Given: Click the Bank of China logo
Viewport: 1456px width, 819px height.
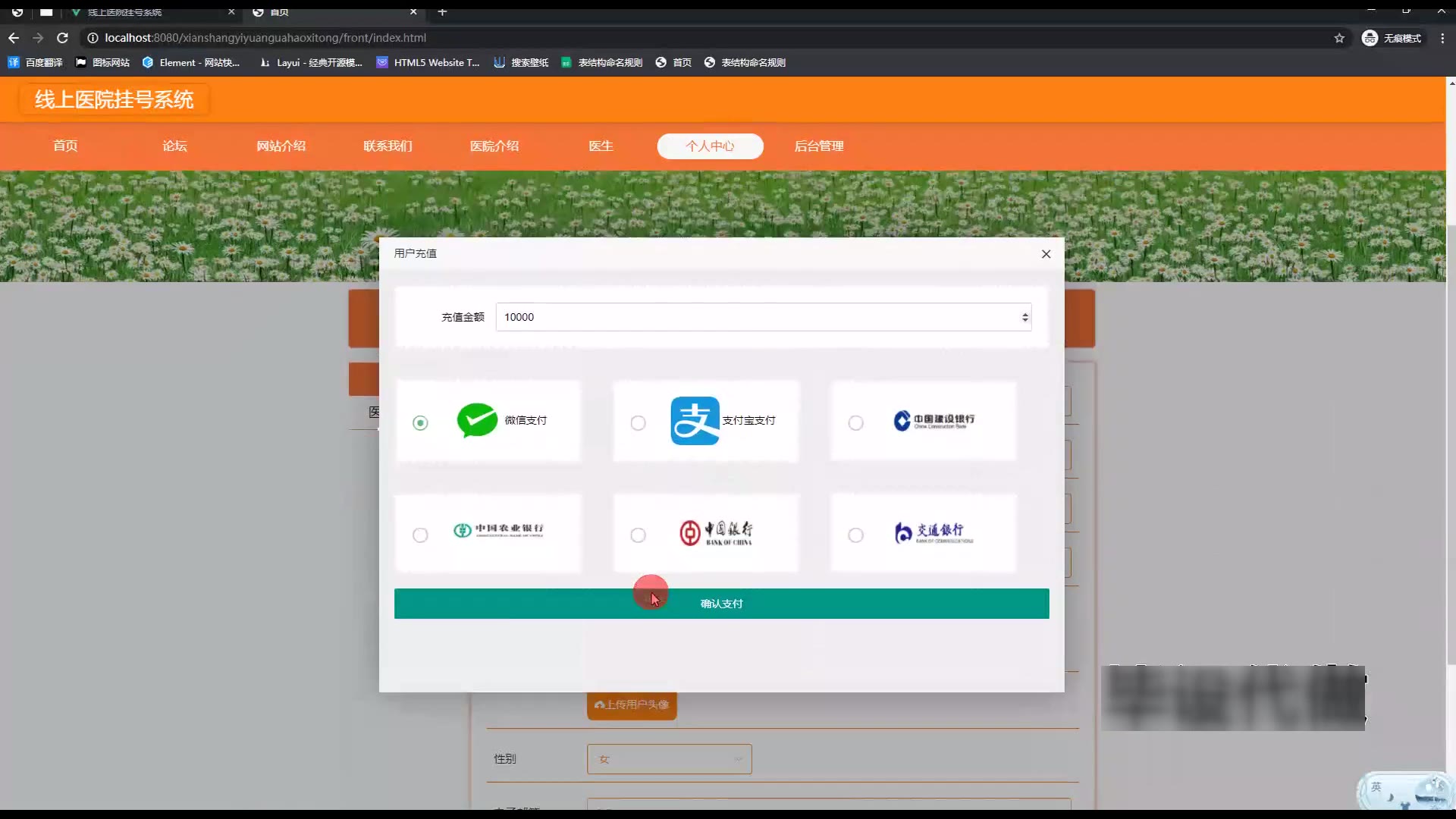Looking at the screenshot, I should pos(716,533).
